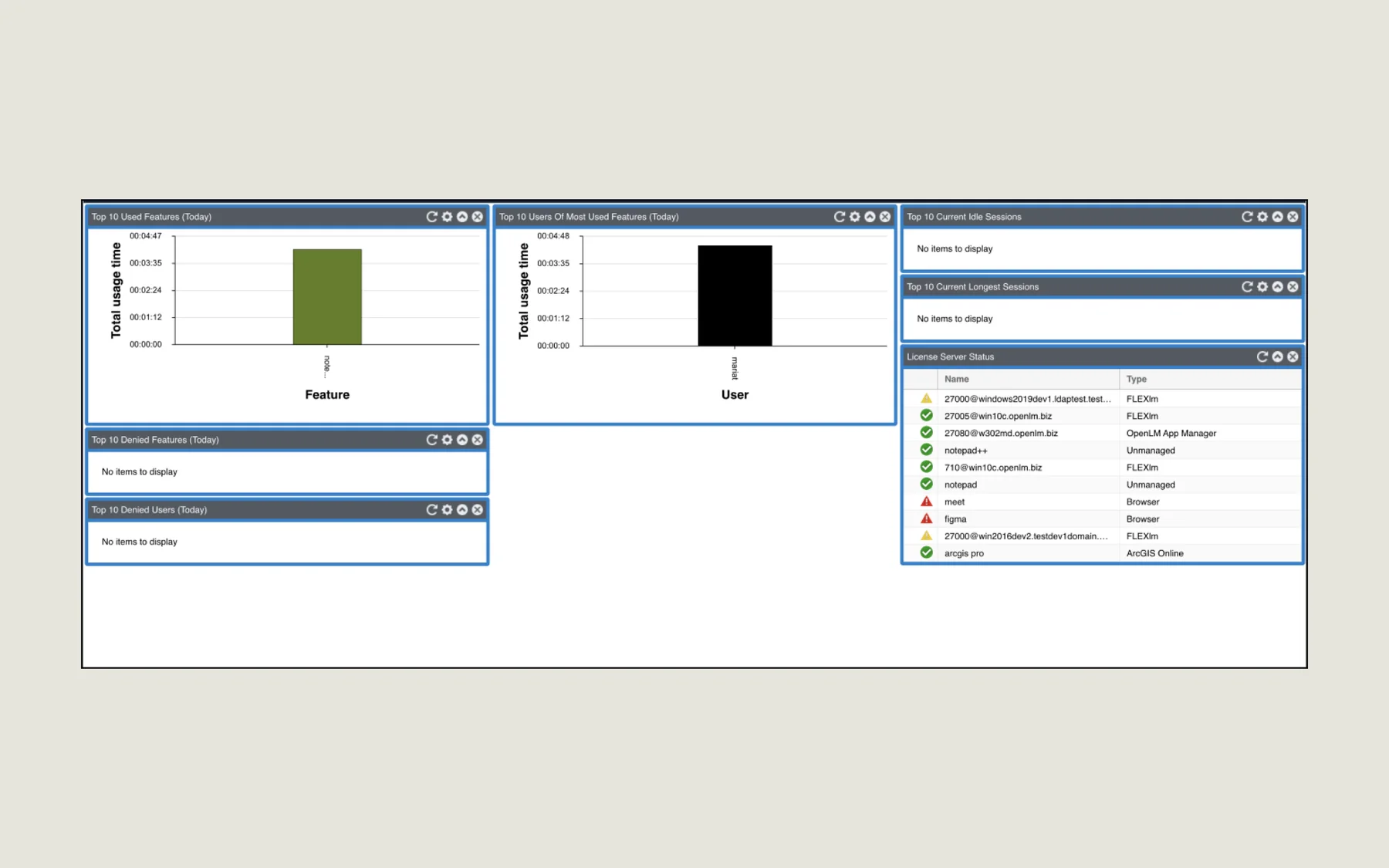Click green check icon for 27080@w302md.openlm.biz
The width and height of the screenshot is (1389, 868).
tap(926, 433)
